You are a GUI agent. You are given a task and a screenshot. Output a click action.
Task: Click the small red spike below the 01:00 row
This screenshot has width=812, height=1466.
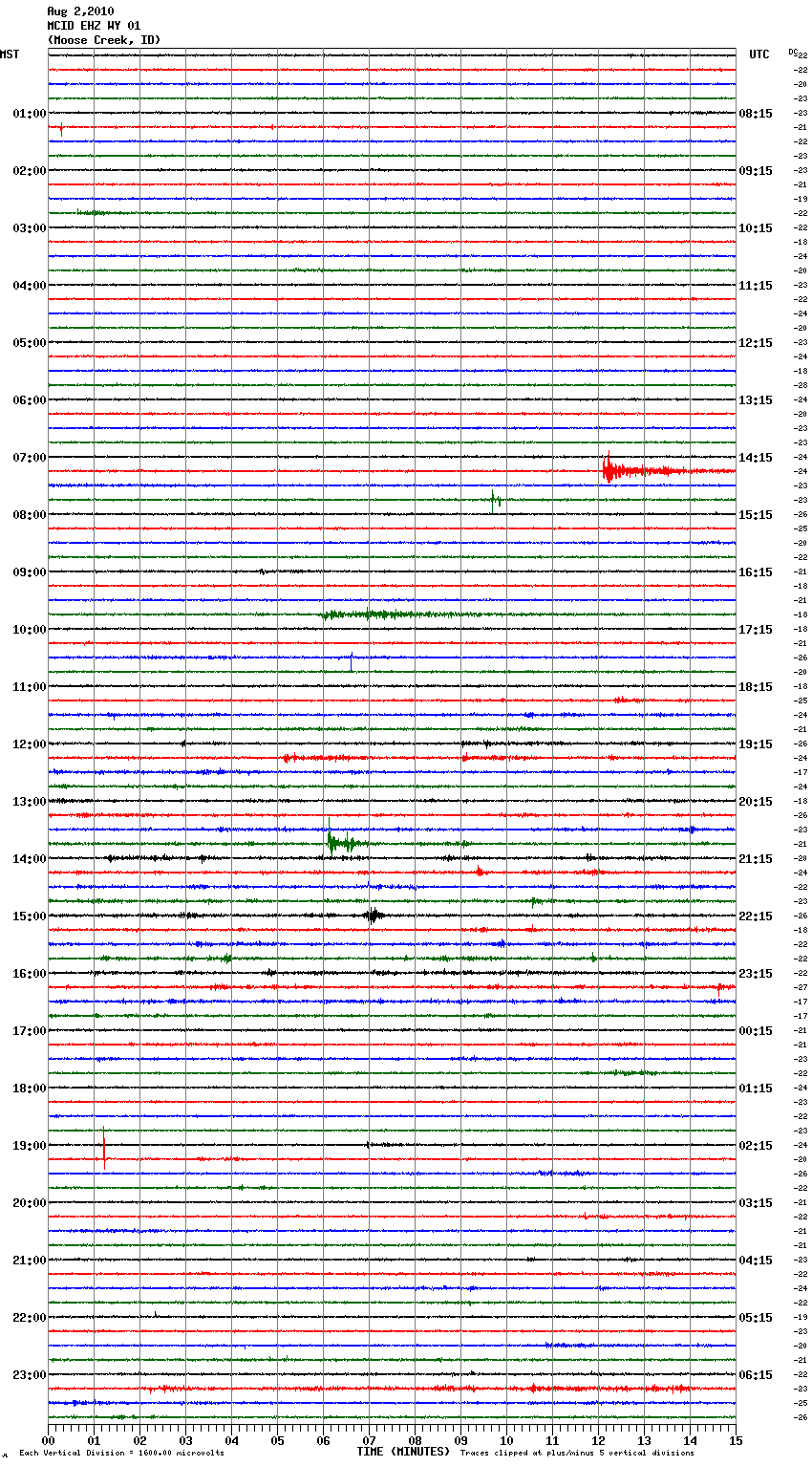click(x=61, y=129)
